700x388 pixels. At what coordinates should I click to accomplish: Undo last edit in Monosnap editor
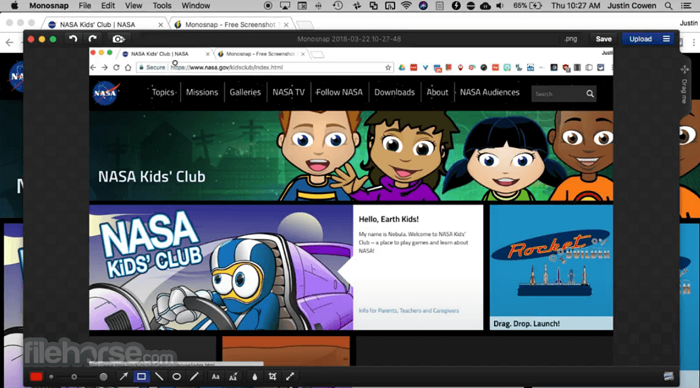click(73, 39)
